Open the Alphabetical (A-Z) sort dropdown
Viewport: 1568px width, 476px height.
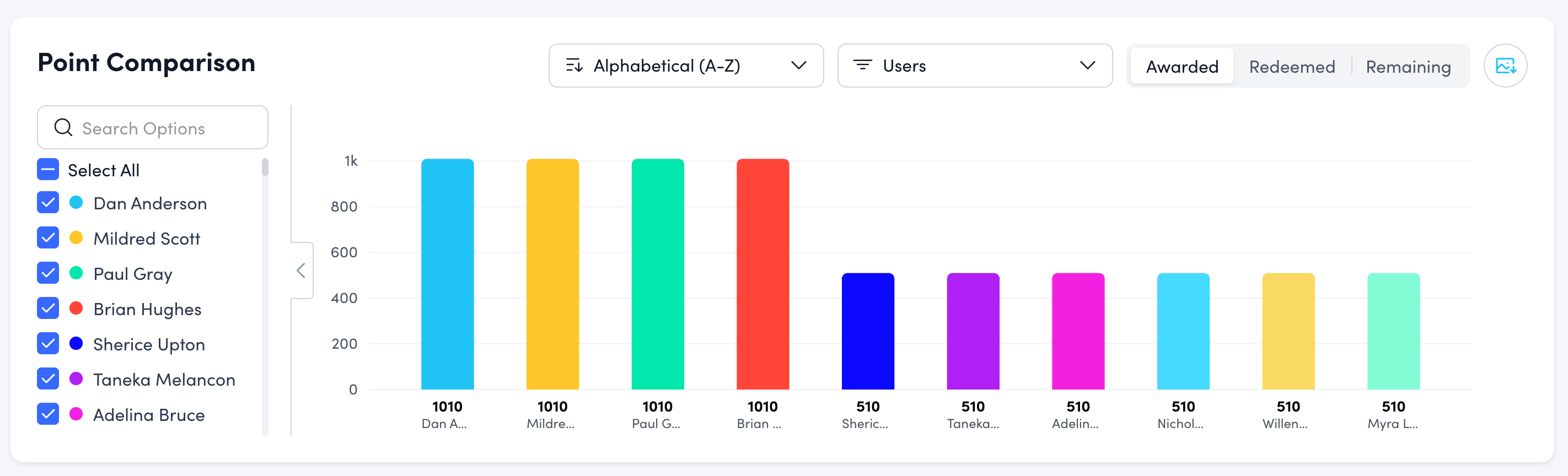point(685,66)
